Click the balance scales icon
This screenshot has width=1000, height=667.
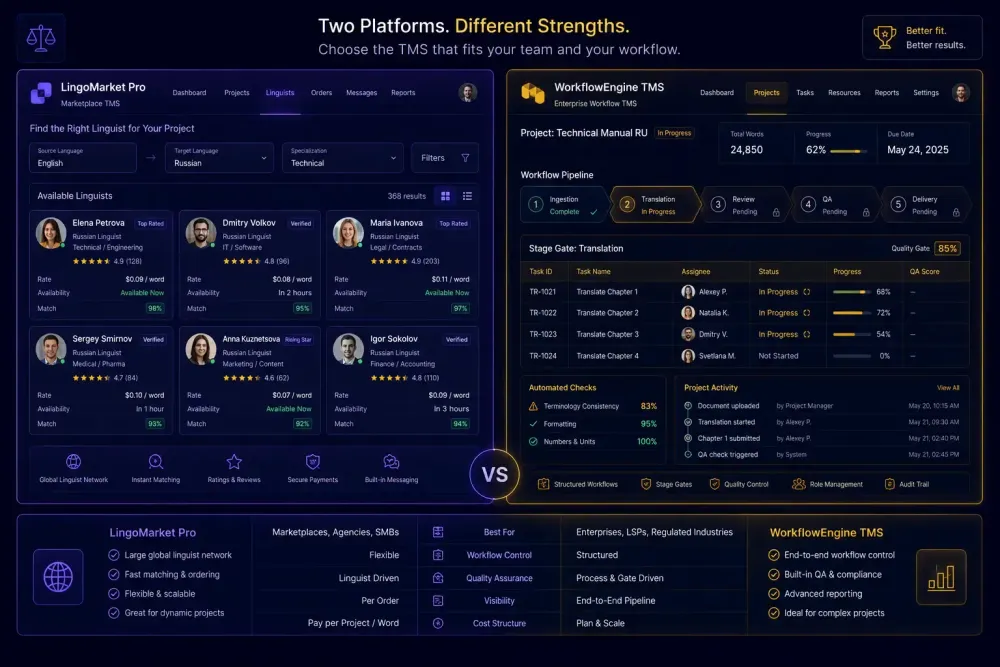pos(41,38)
